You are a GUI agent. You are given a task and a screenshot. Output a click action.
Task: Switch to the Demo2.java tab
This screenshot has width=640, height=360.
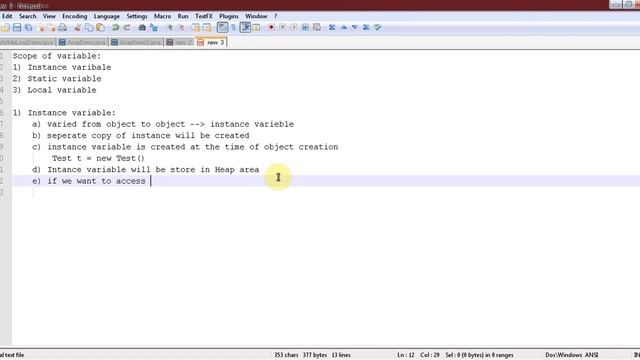(136, 42)
